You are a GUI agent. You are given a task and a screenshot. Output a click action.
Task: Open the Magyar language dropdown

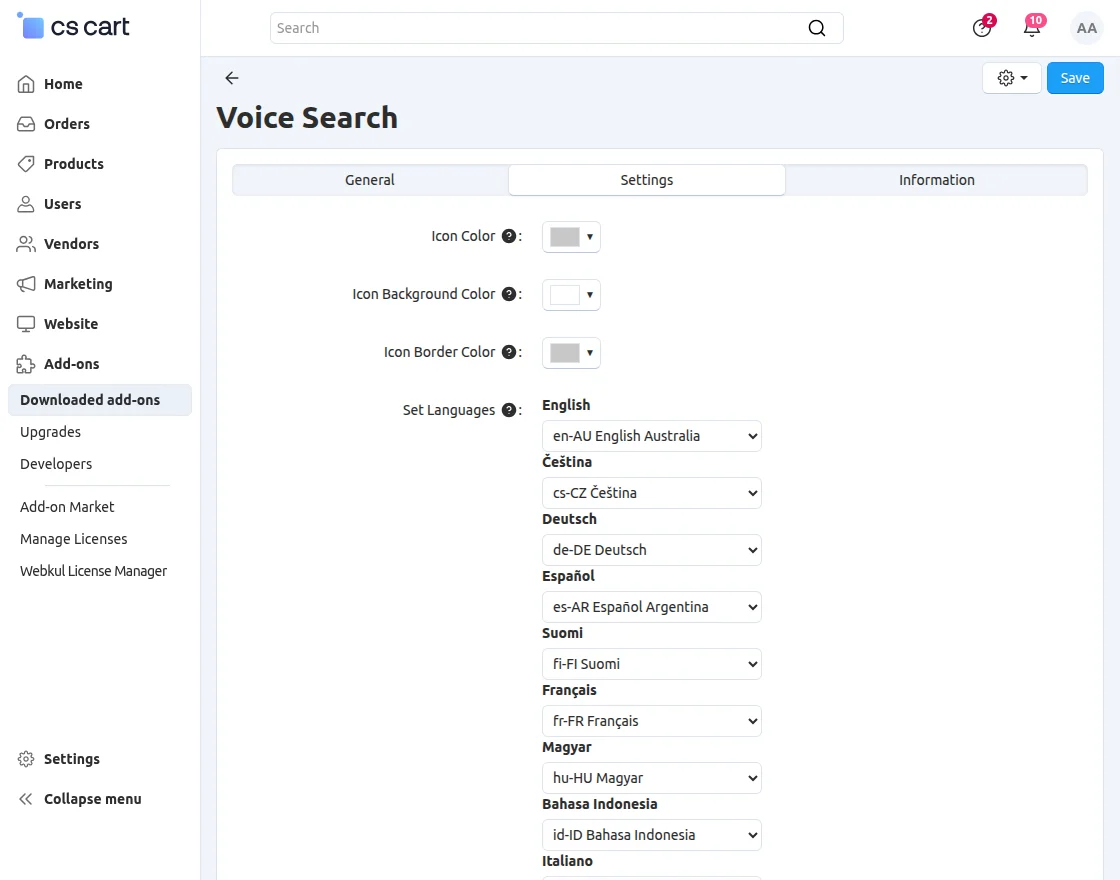(651, 778)
